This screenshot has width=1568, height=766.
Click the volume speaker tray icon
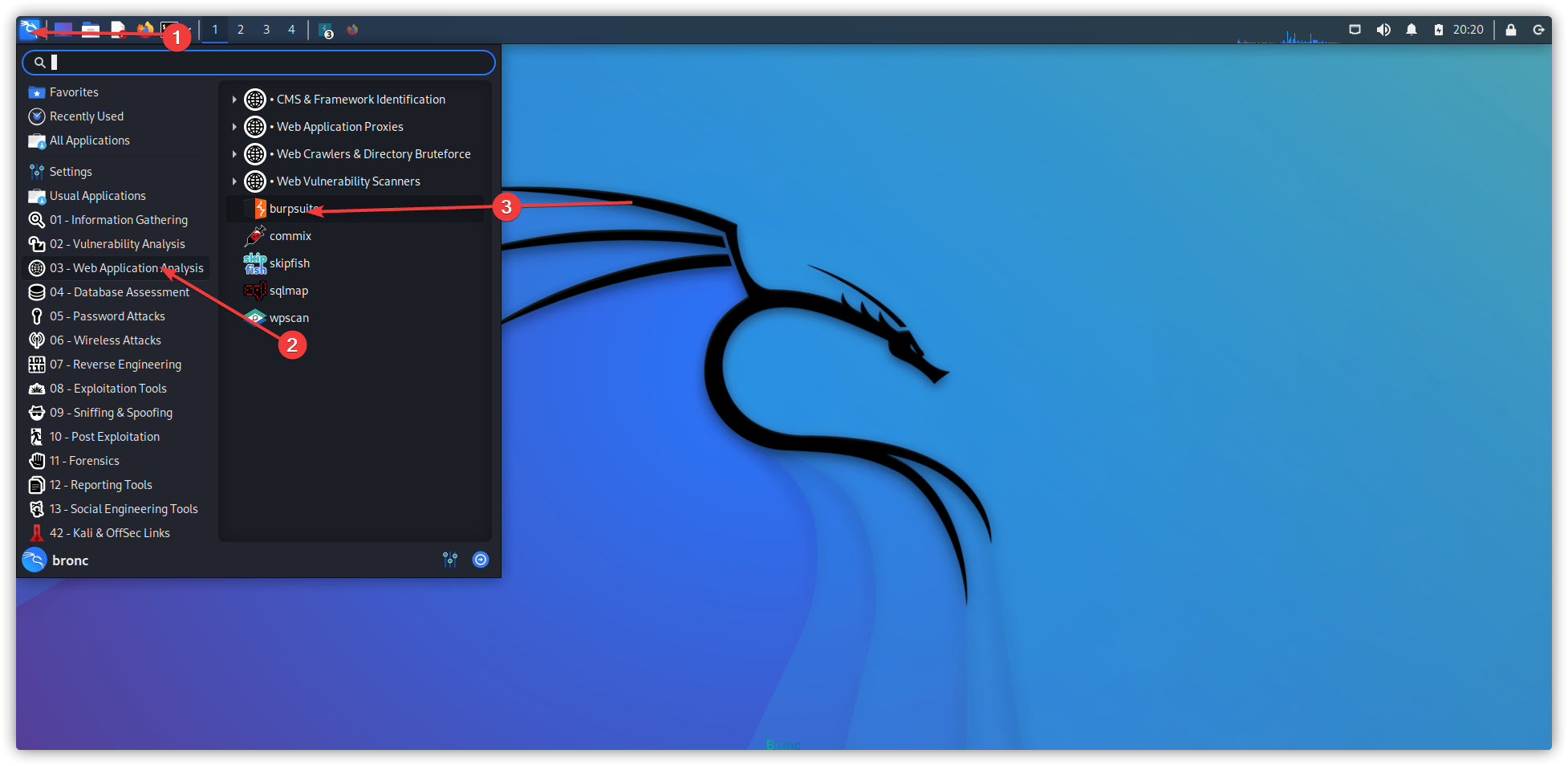pos(1383,30)
